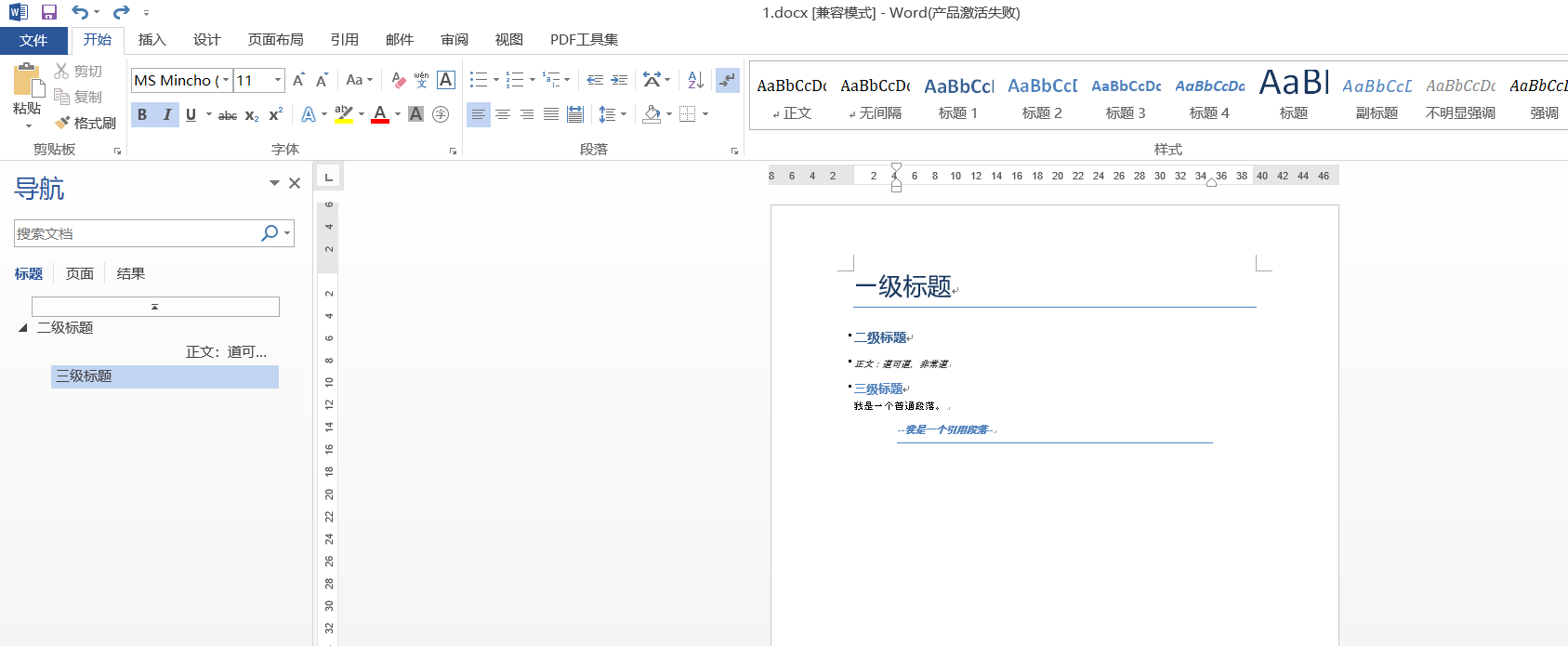This screenshot has width=1568, height=646.
Task: Apply the 副标题 style
Action: [x=1377, y=98]
